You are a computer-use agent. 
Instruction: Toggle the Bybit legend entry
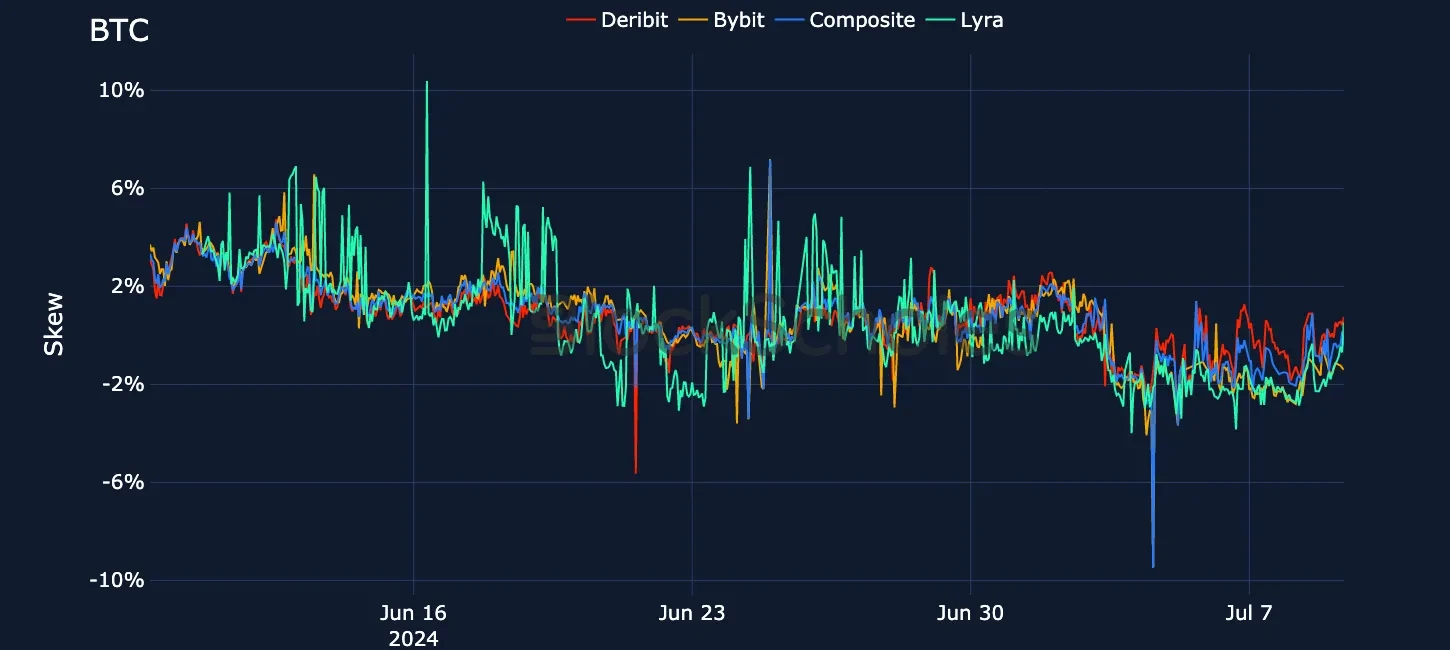pyautogui.click(x=722, y=20)
